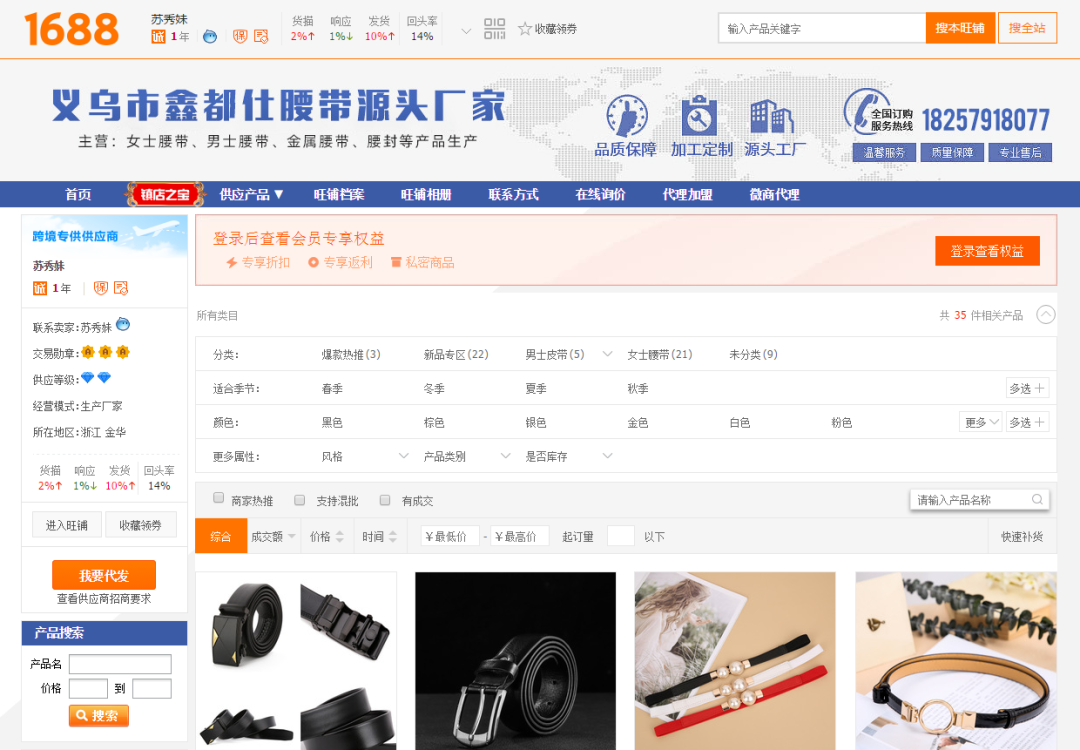The image size is (1080, 750).
Task: Expand the 产品类别 dropdown
Action: 467,456
